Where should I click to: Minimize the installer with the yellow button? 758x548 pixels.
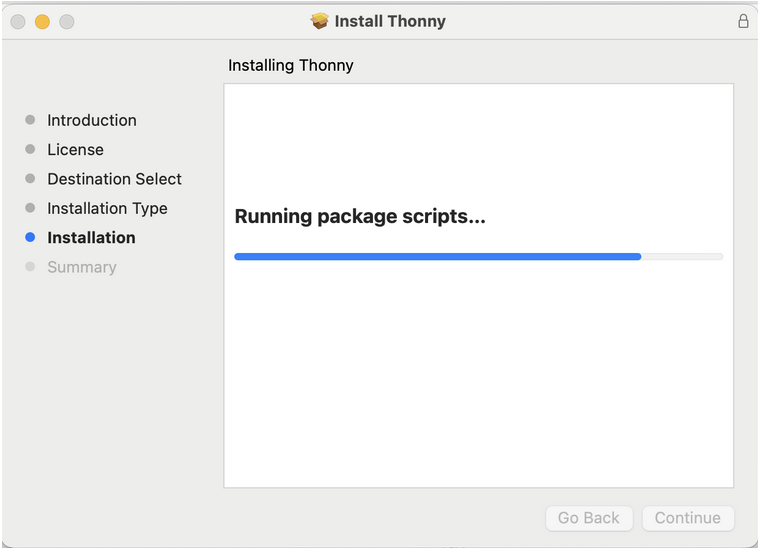[x=42, y=22]
